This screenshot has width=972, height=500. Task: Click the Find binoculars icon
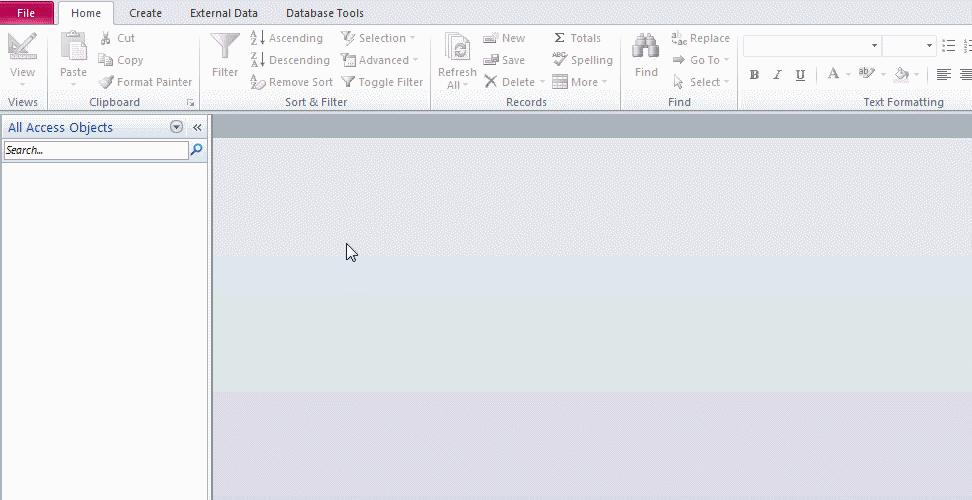click(645, 48)
